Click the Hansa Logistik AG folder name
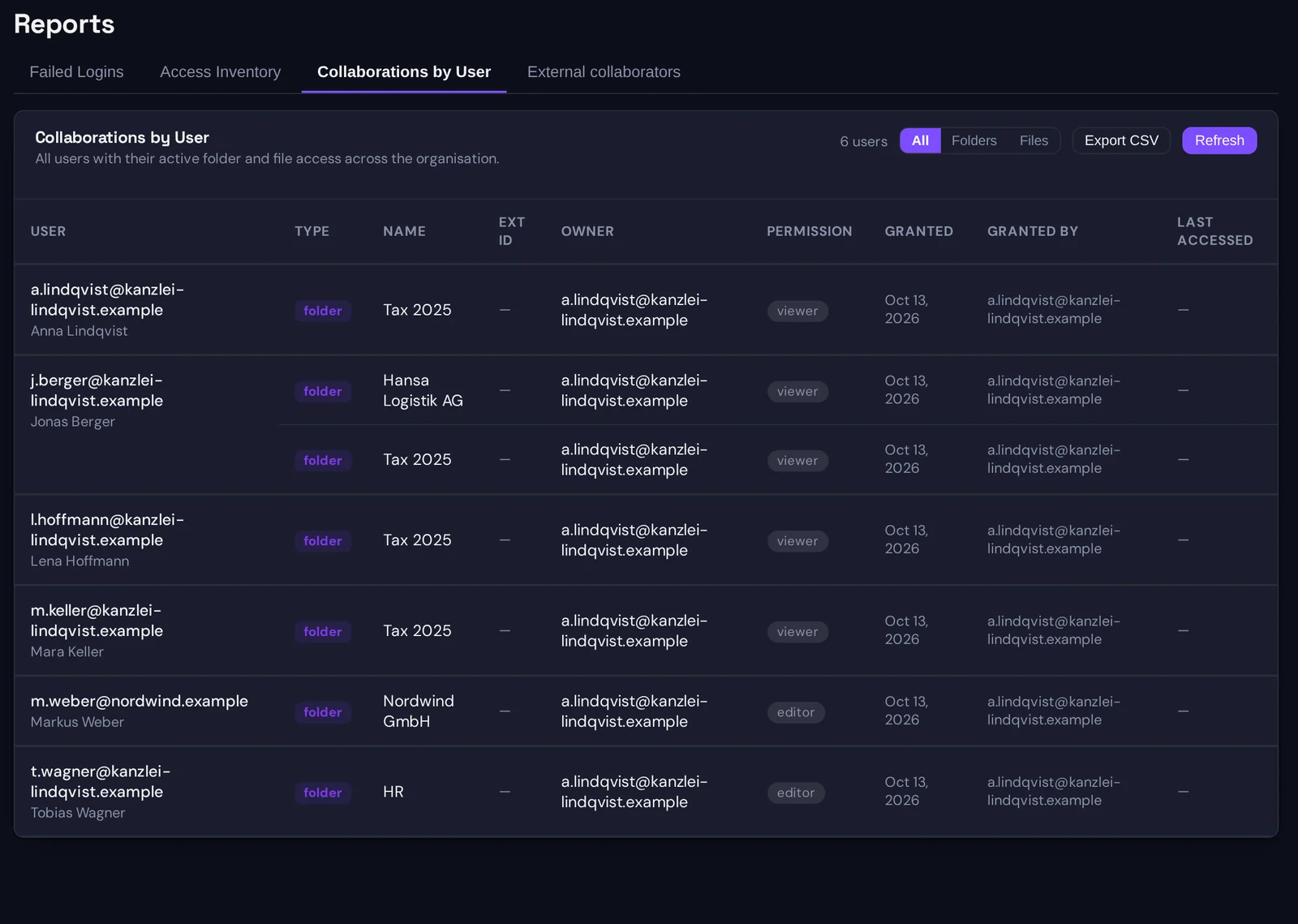Screen dimensions: 1298x924 [423, 390]
